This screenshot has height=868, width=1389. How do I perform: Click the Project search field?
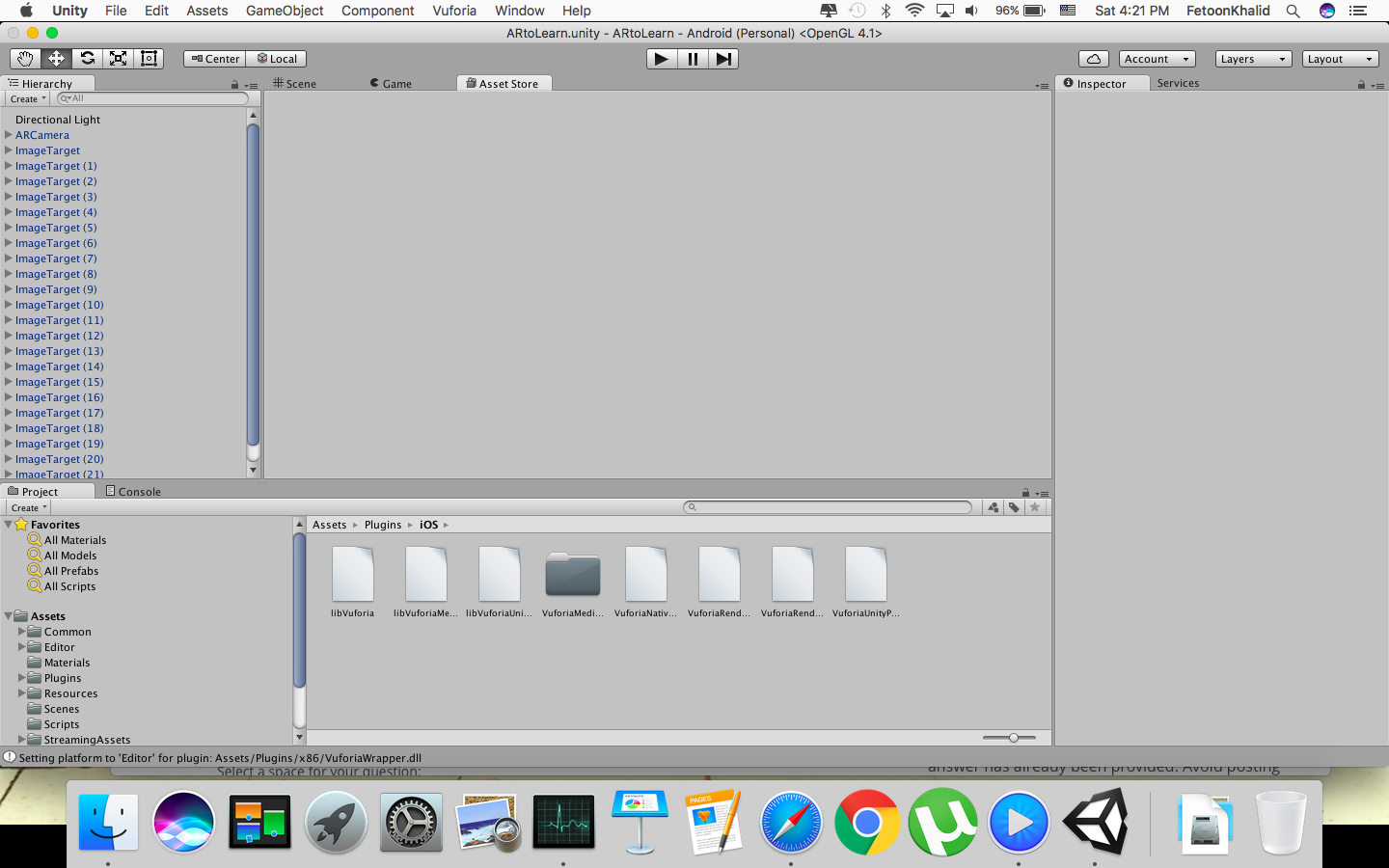click(828, 507)
